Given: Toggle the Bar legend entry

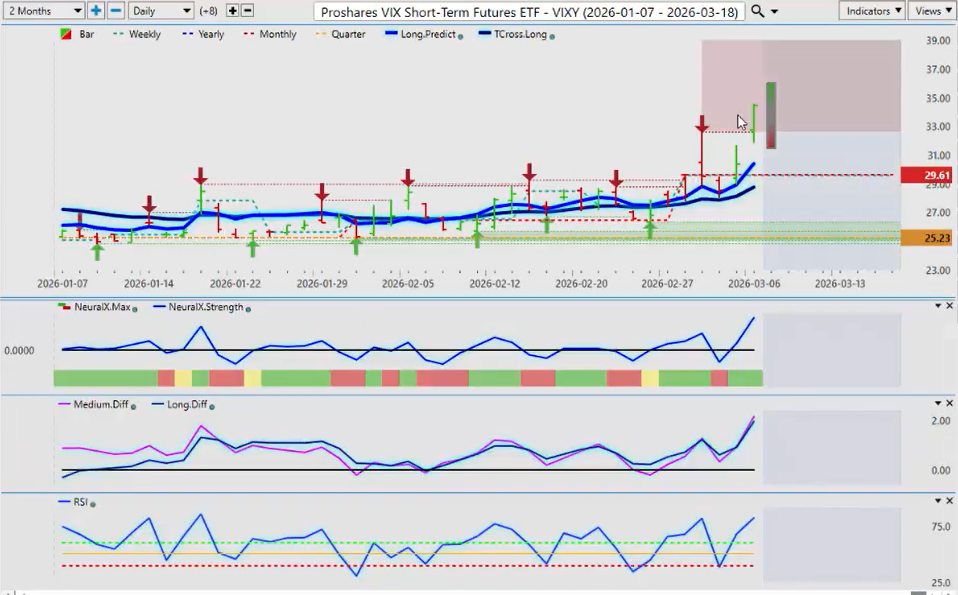Looking at the screenshot, I should [x=80, y=34].
